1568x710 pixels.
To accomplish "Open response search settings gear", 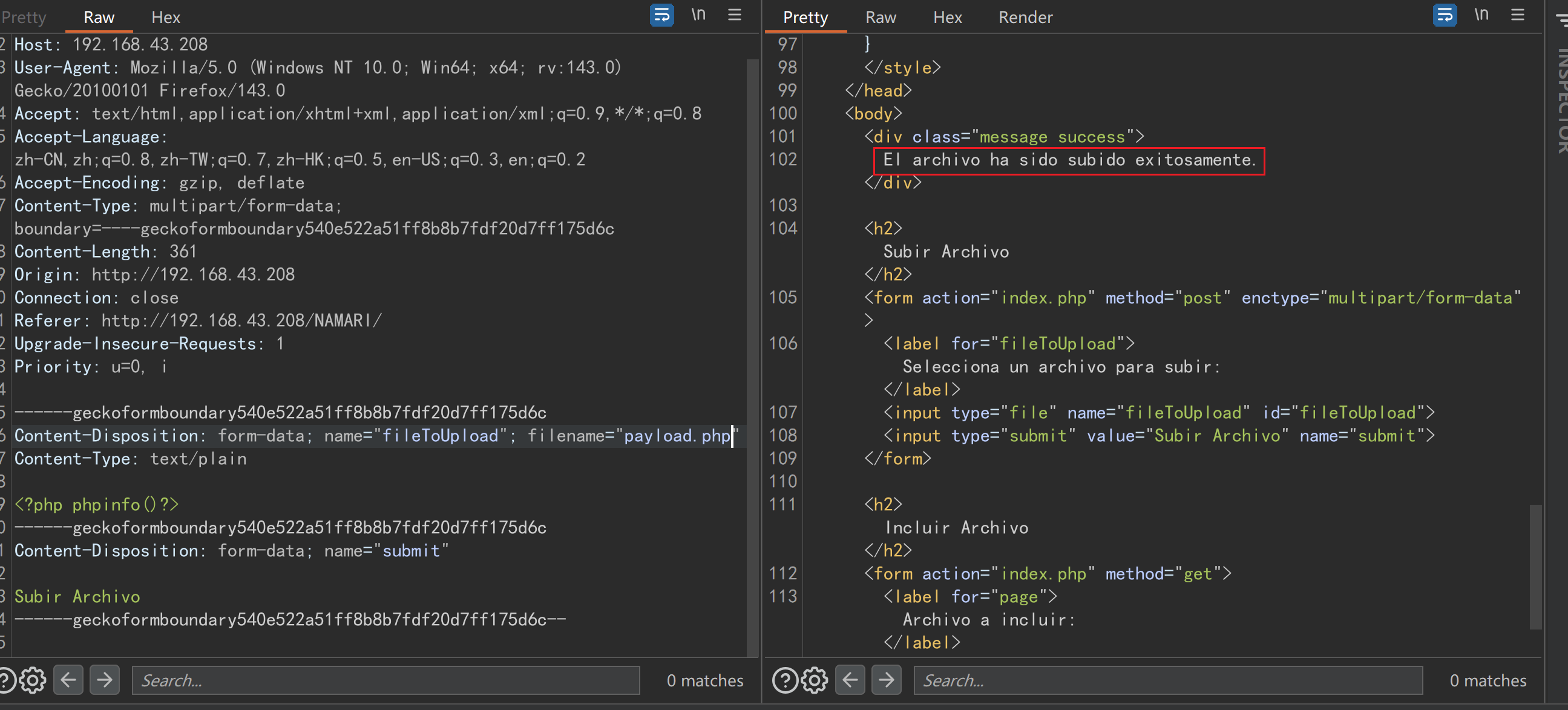I will coord(815,680).
